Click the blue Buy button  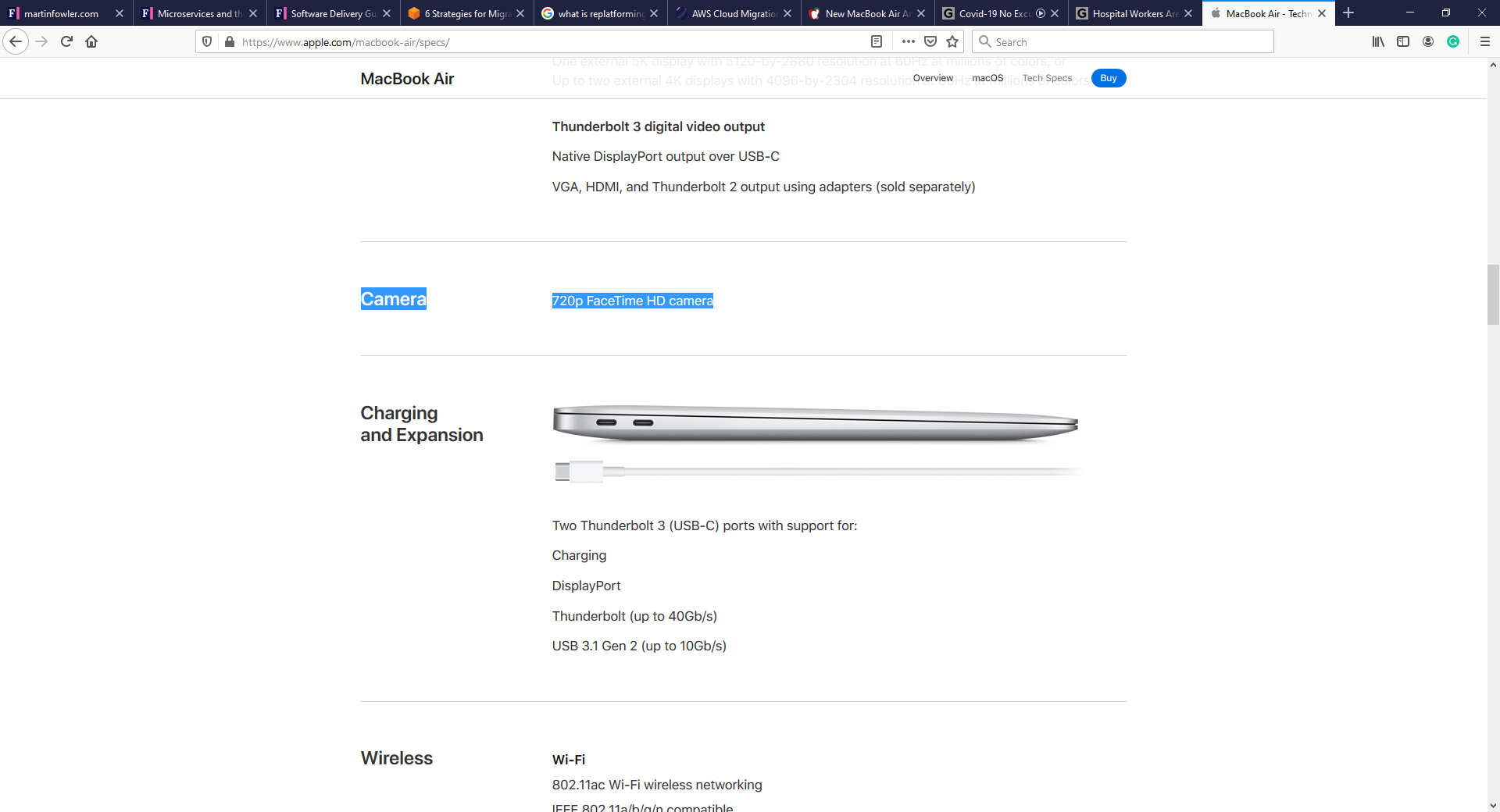coord(1109,78)
